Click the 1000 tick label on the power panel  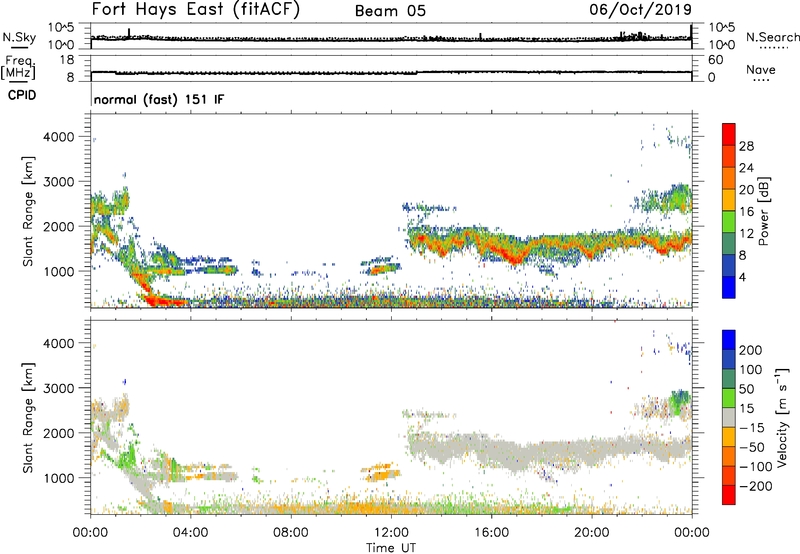tap(58, 271)
